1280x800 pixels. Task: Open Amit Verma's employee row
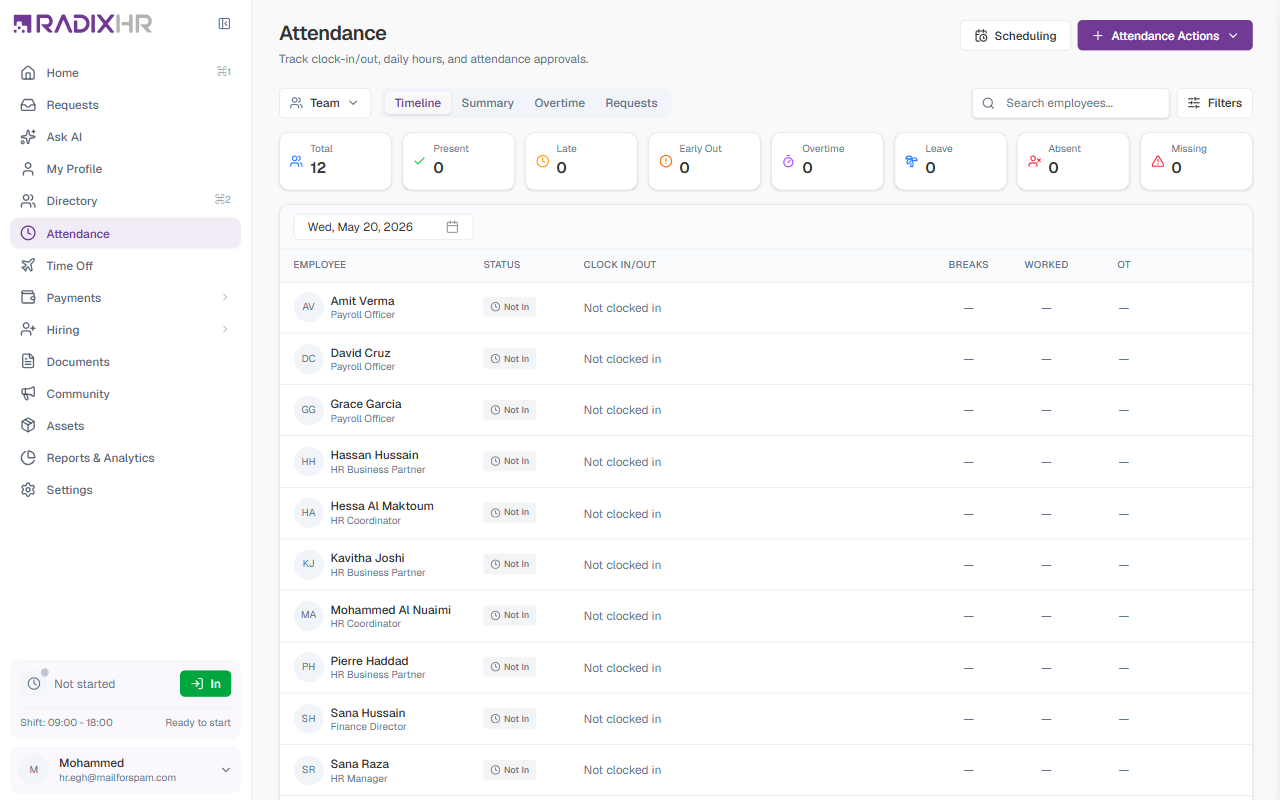point(766,308)
